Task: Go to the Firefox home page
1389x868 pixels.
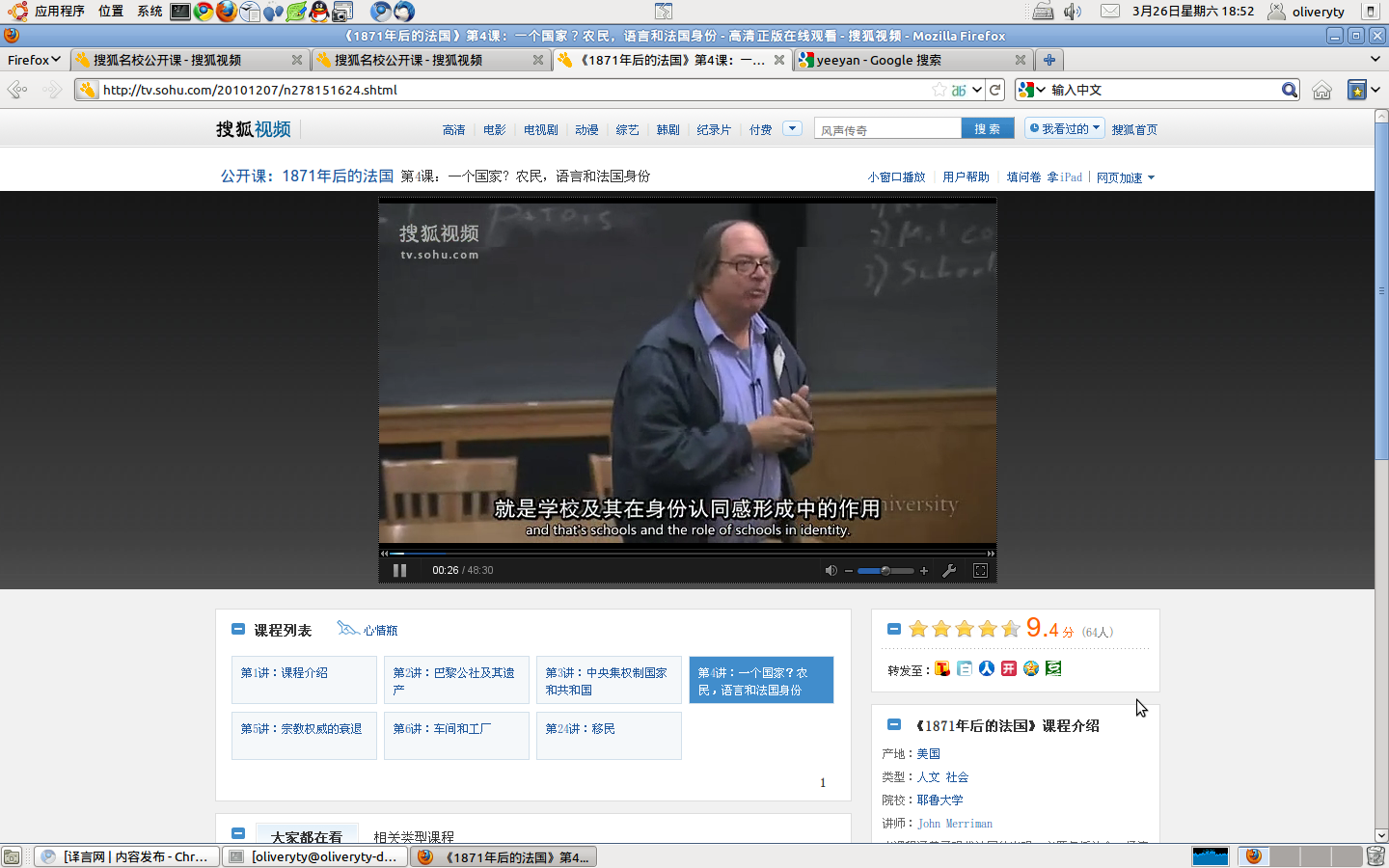Action: pyautogui.click(x=1321, y=90)
